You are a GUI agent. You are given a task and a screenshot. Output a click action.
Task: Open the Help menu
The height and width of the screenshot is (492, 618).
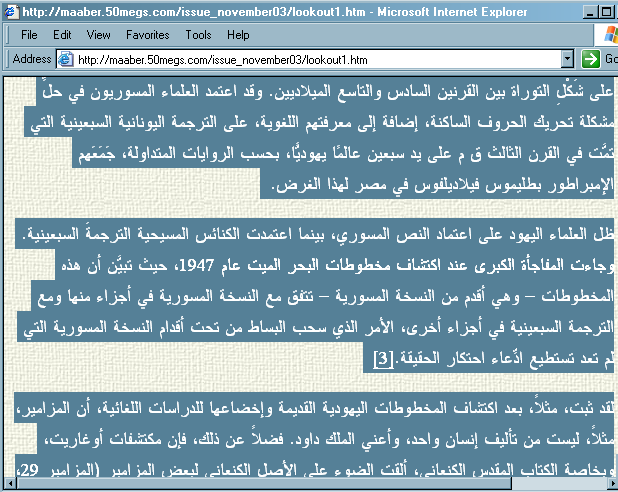click(238, 35)
